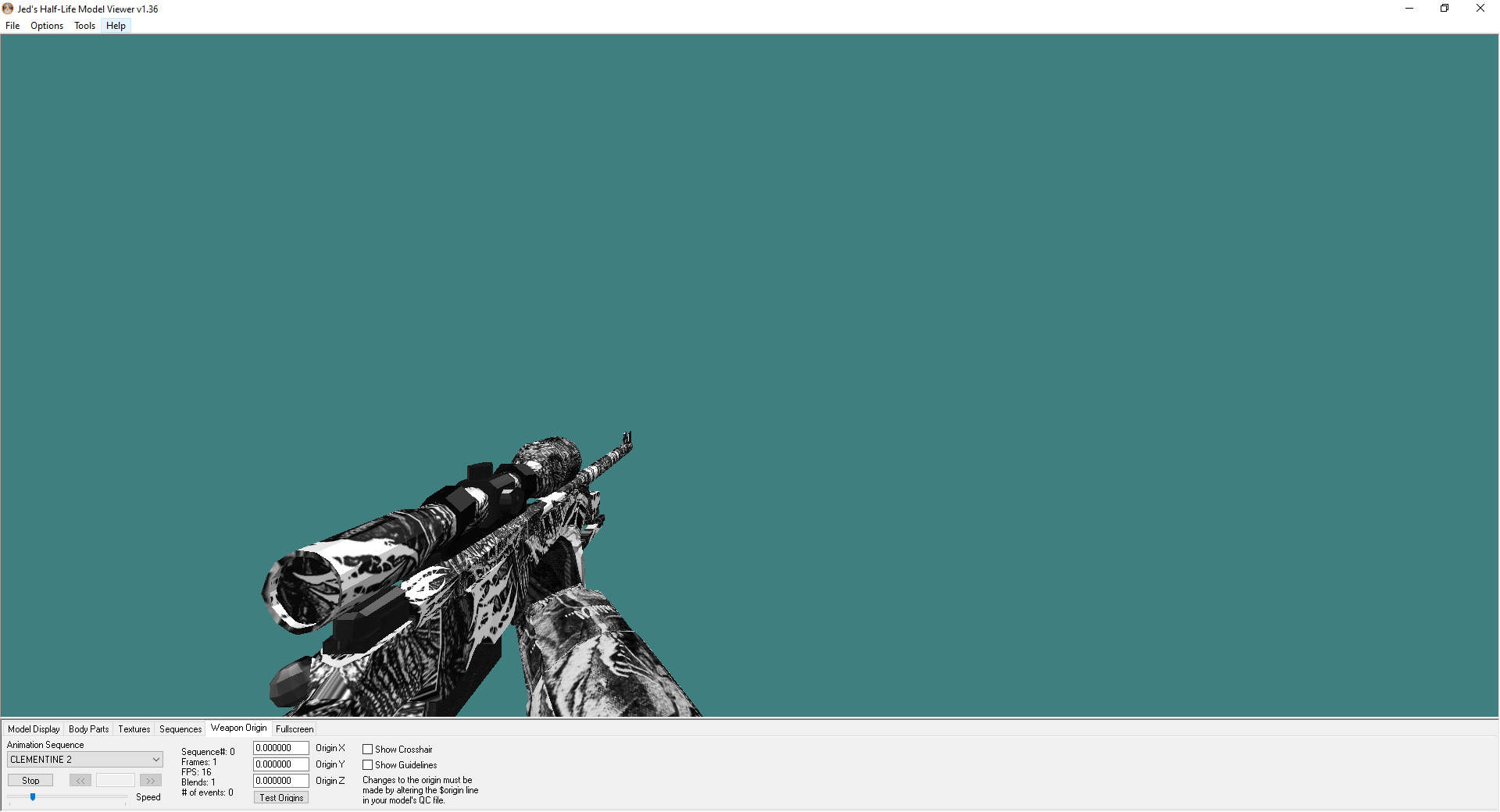Stop the animation playback

(x=30, y=780)
